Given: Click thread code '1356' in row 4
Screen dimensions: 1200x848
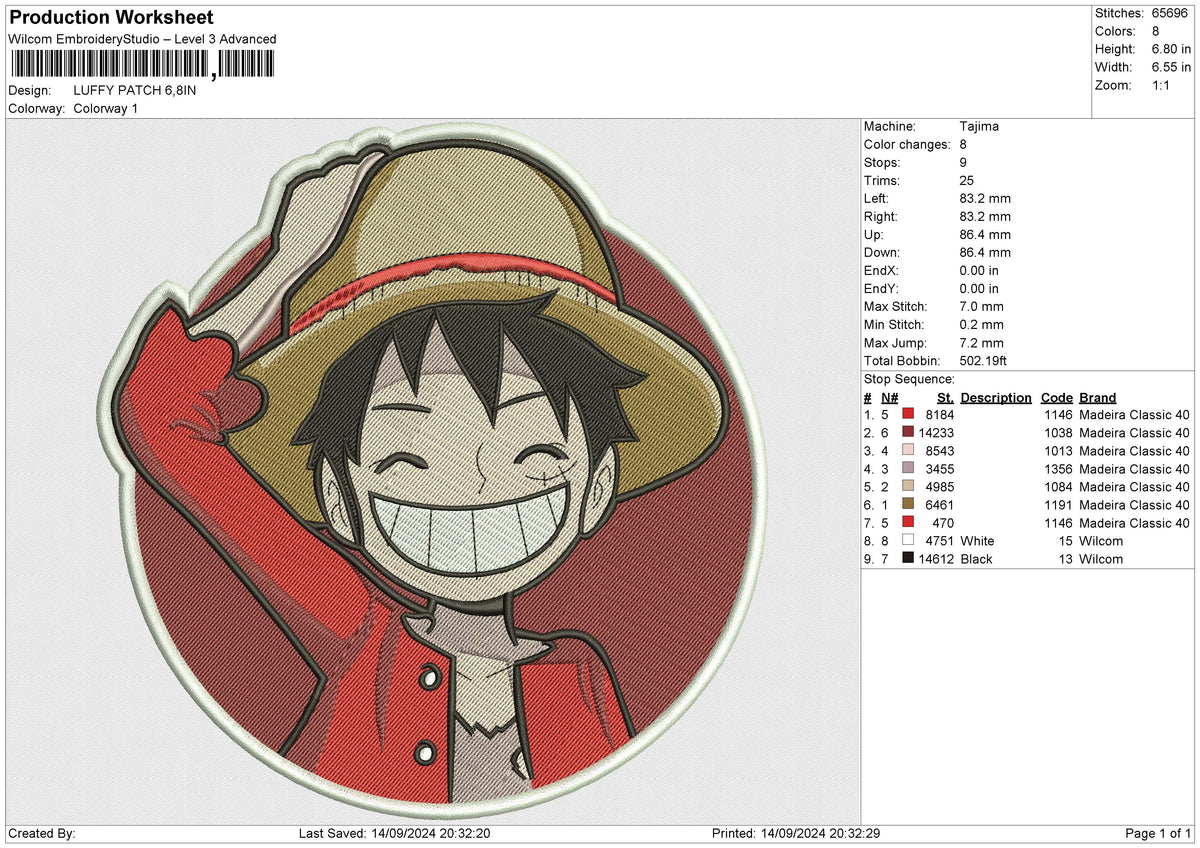Looking at the screenshot, I should [x=1058, y=469].
